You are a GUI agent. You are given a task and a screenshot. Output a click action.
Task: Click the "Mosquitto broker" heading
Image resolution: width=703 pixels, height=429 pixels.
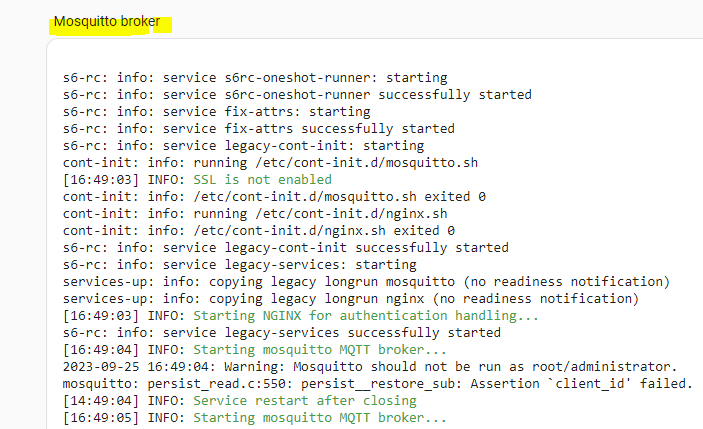[x=107, y=21]
